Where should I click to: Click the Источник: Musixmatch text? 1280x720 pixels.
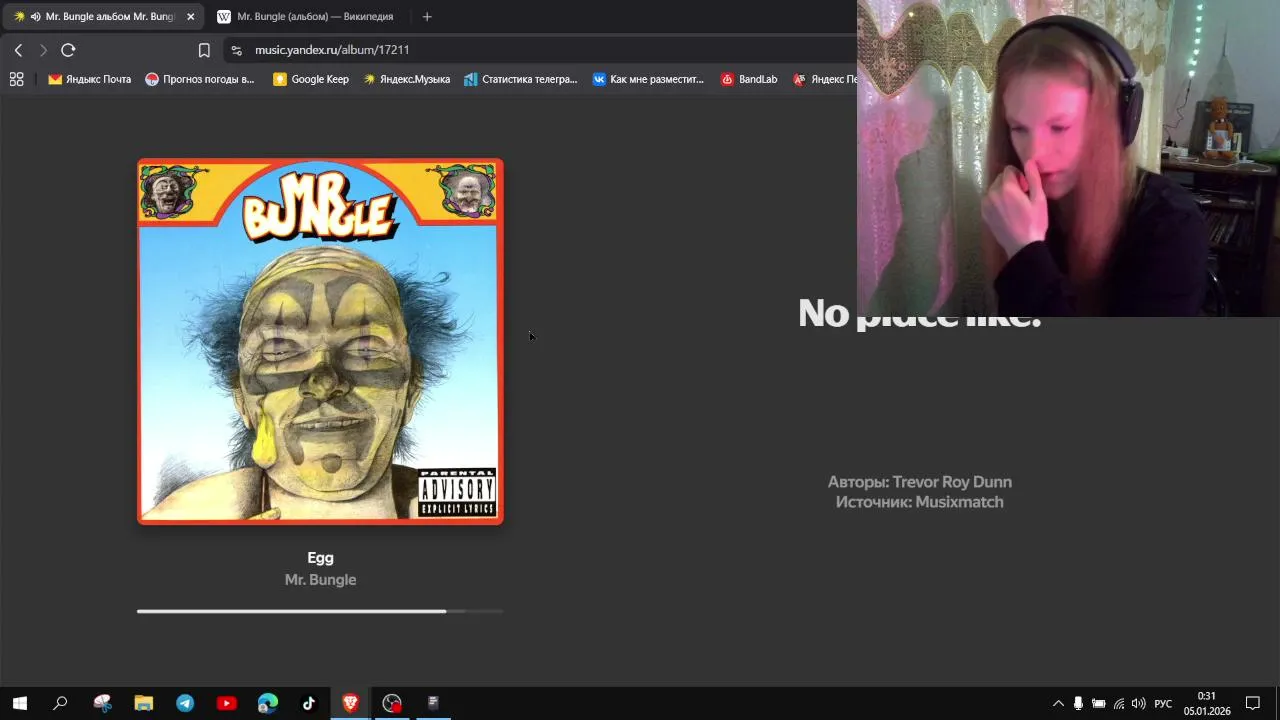[919, 502]
